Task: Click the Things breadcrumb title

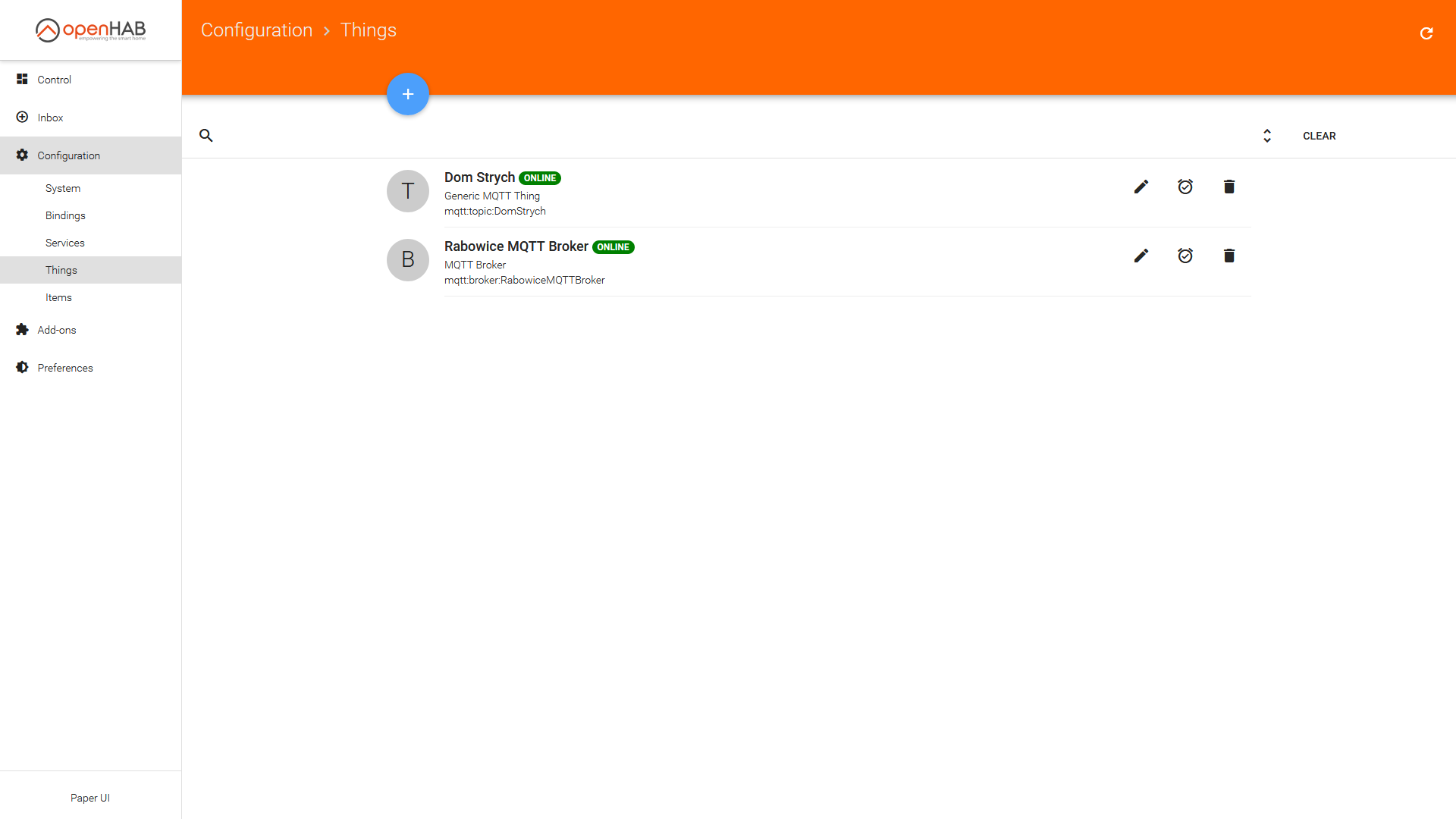Action: [369, 30]
